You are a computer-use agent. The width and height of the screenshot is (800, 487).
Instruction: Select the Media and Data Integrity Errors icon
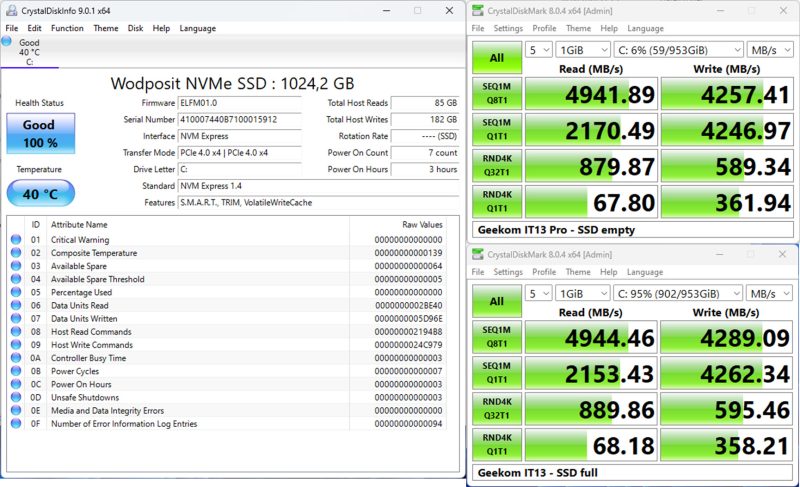(x=15, y=410)
